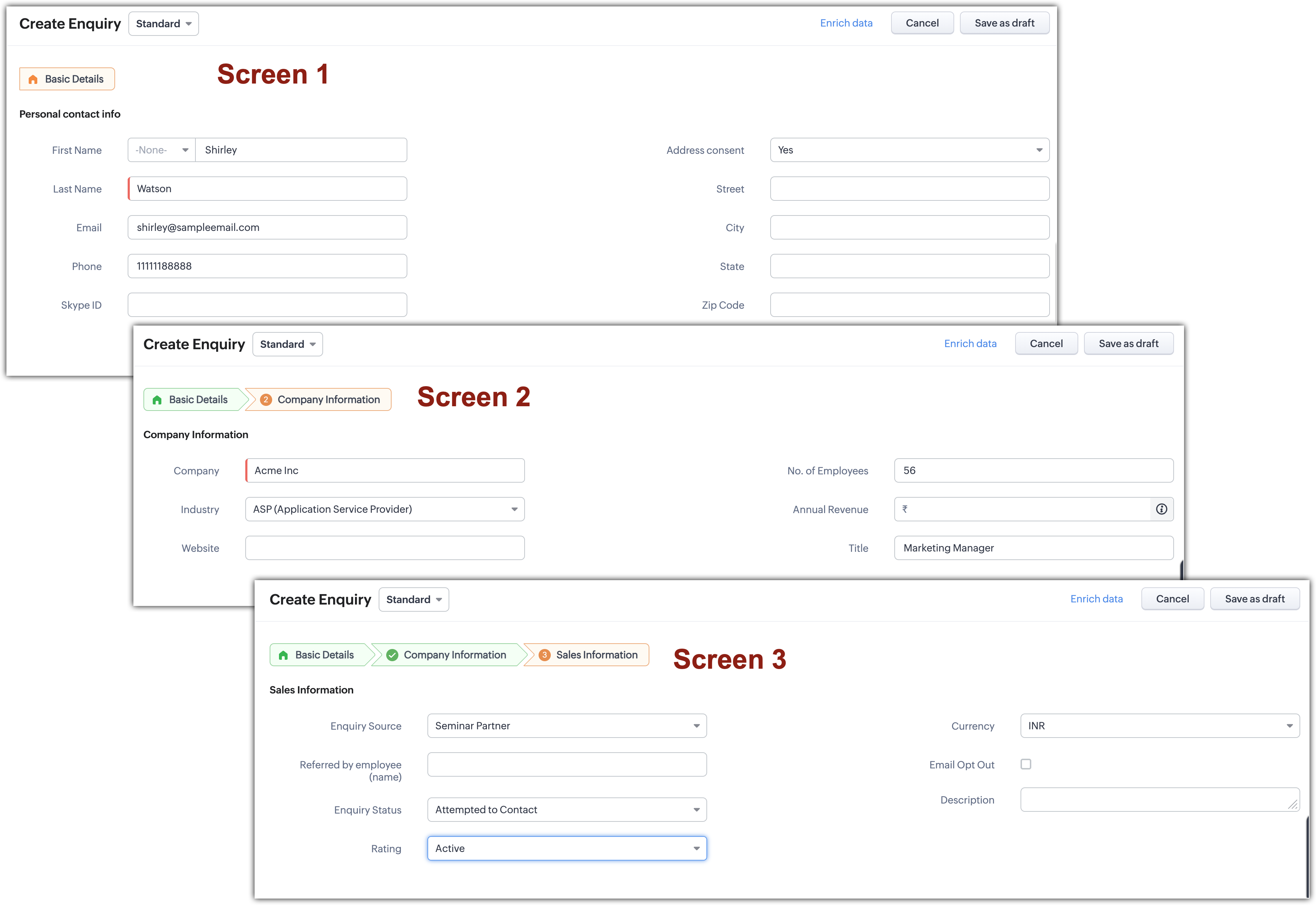The width and height of the screenshot is (1316, 905).
Task: Click the orange step 3 number badge
Action: [544, 655]
